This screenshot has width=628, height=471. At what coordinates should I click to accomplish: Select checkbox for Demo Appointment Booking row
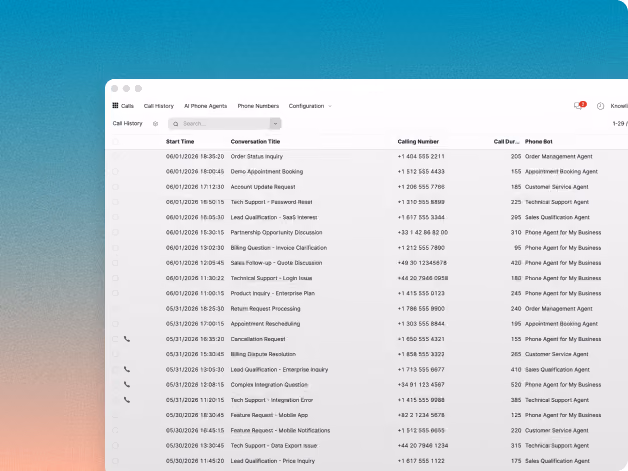(x=115, y=171)
